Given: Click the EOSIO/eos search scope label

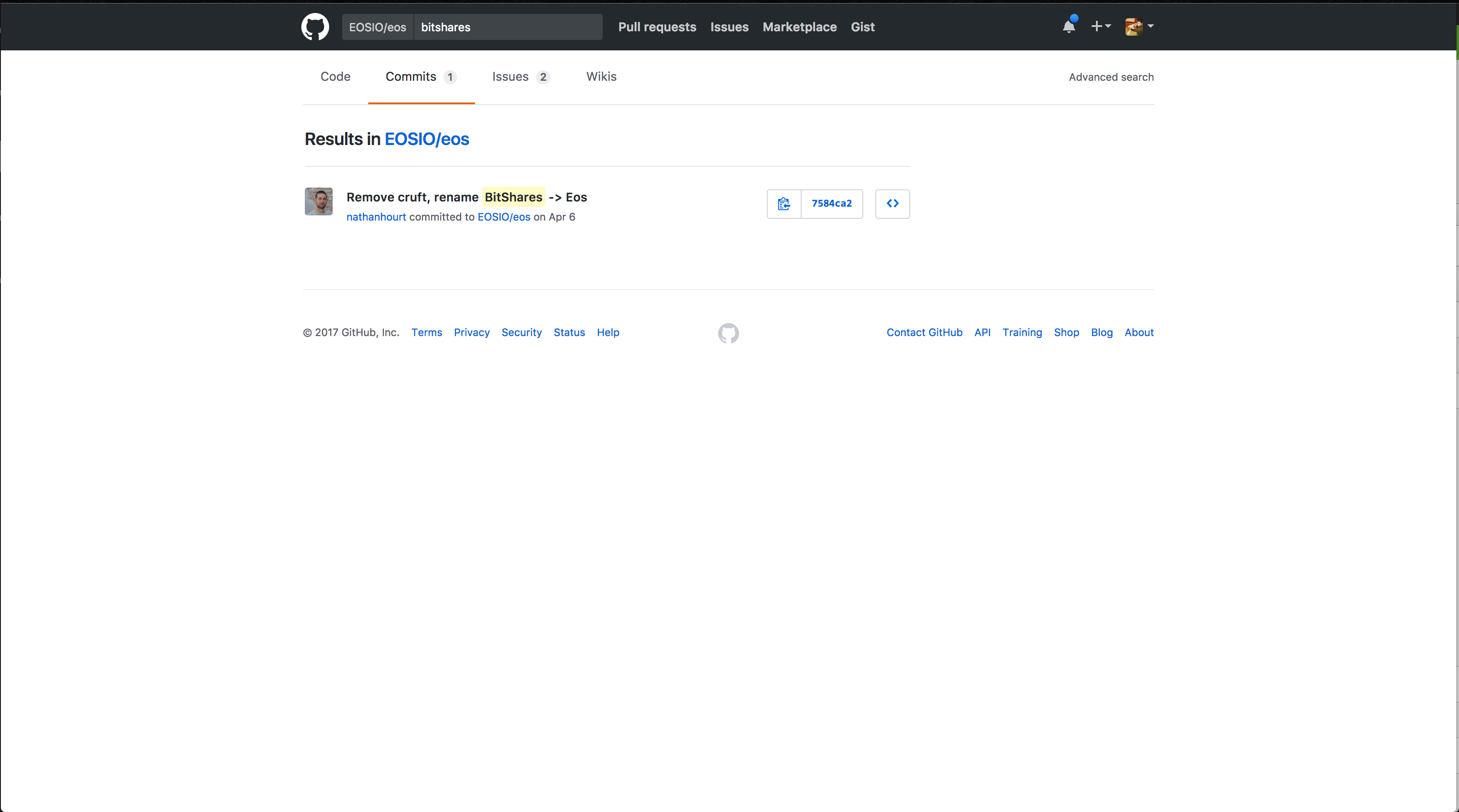Looking at the screenshot, I should click(x=377, y=27).
